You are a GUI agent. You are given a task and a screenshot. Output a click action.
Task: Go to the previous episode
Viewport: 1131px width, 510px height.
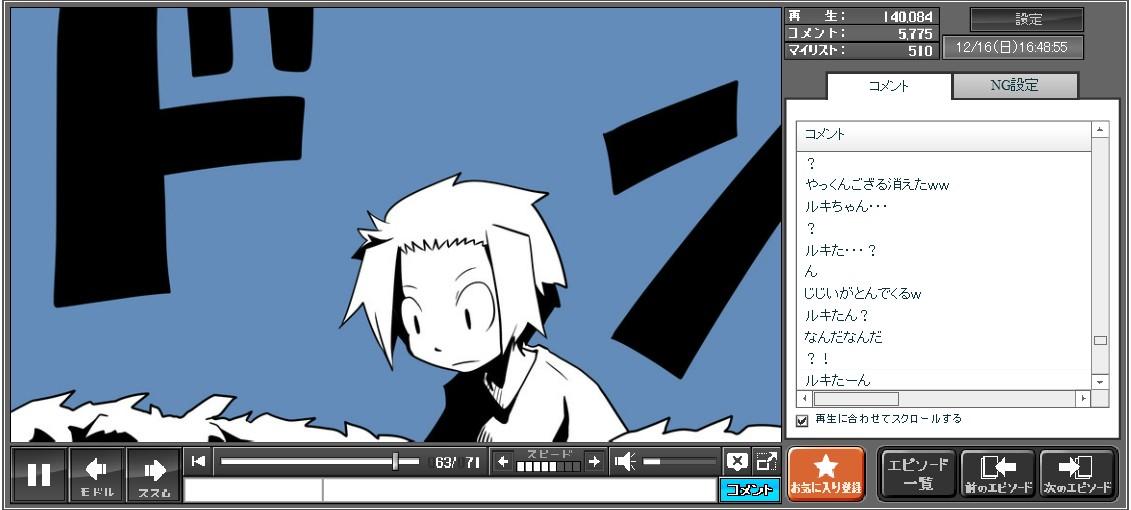(x=997, y=474)
